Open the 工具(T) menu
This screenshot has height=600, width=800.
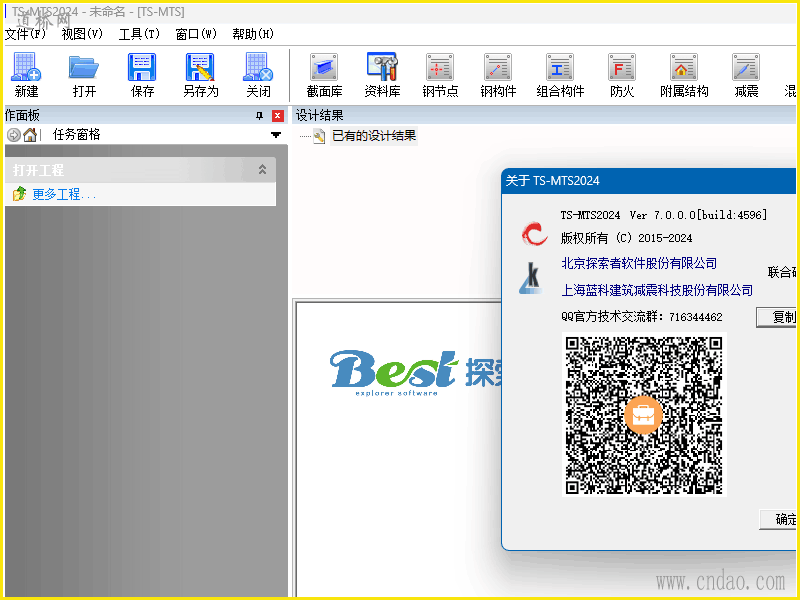[139, 34]
